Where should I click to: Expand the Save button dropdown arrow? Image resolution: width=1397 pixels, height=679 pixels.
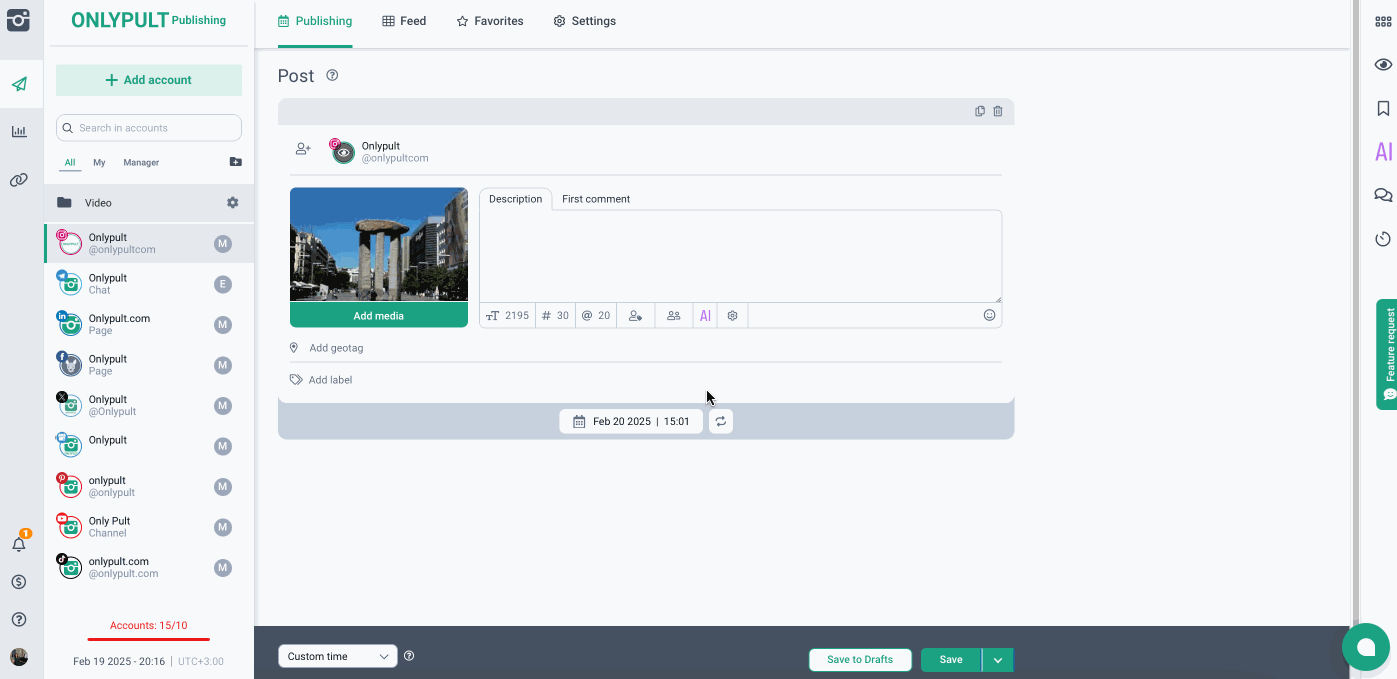click(x=998, y=660)
